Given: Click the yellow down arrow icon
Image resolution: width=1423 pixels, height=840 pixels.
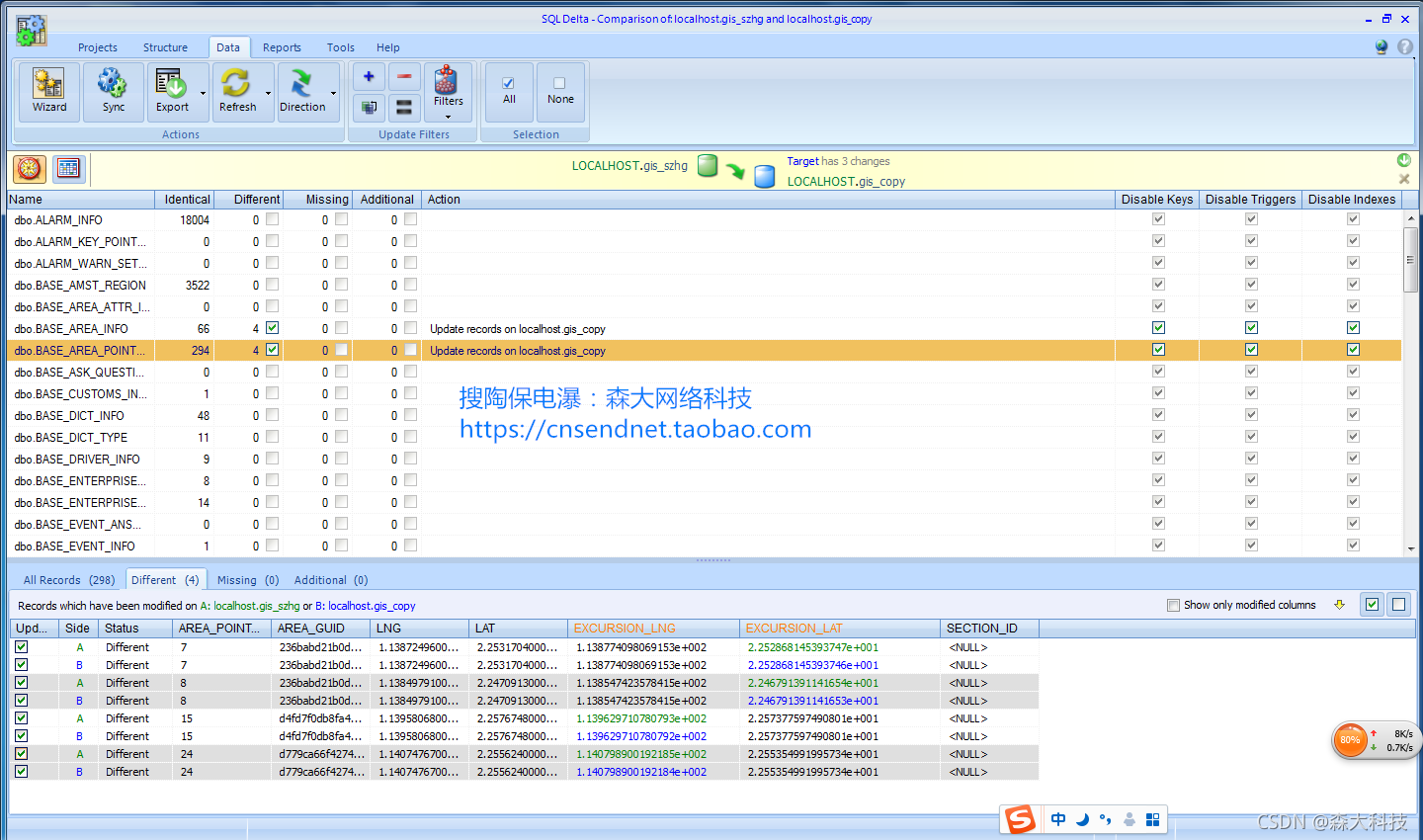Looking at the screenshot, I should 1340,605.
